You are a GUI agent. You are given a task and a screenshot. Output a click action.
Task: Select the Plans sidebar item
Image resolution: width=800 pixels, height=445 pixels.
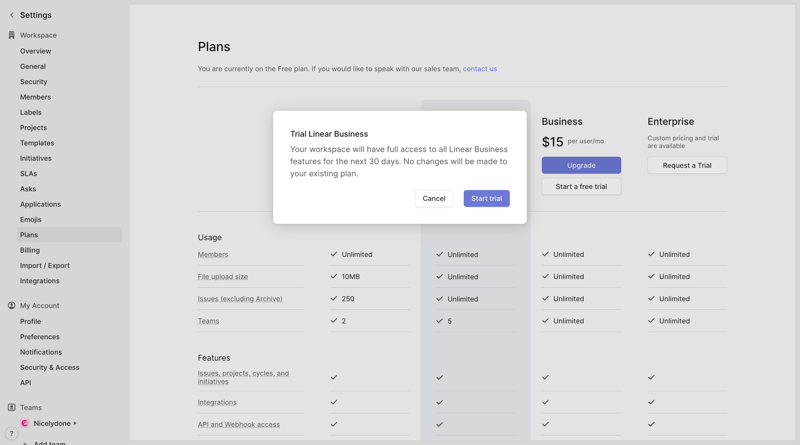click(x=69, y=235)
